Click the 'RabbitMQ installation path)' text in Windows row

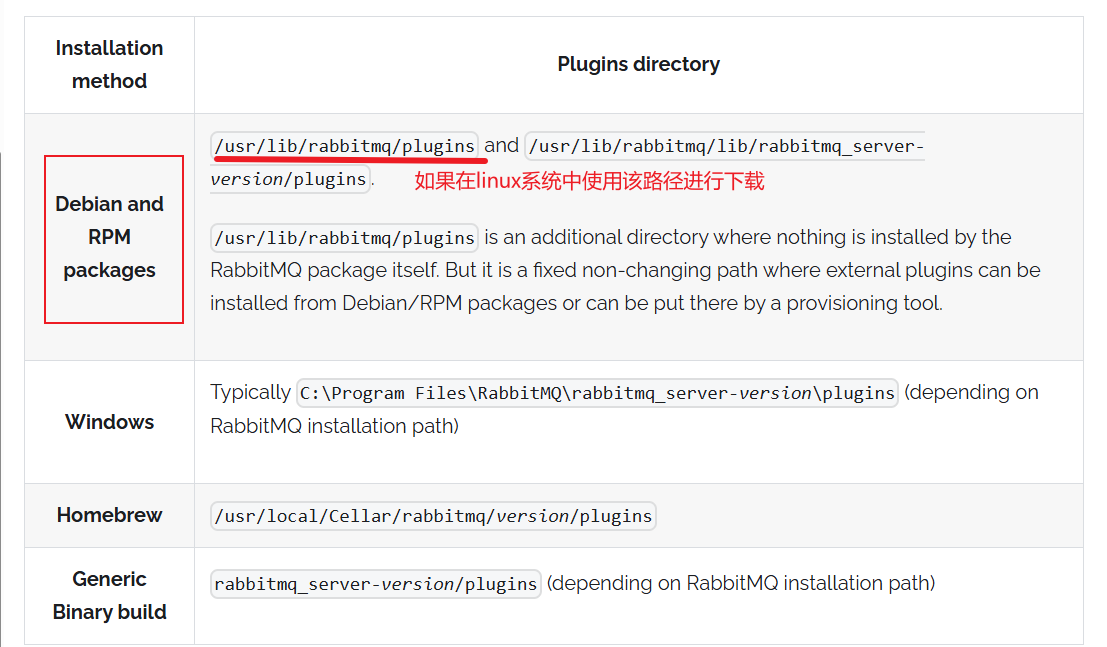click(335, 426)
